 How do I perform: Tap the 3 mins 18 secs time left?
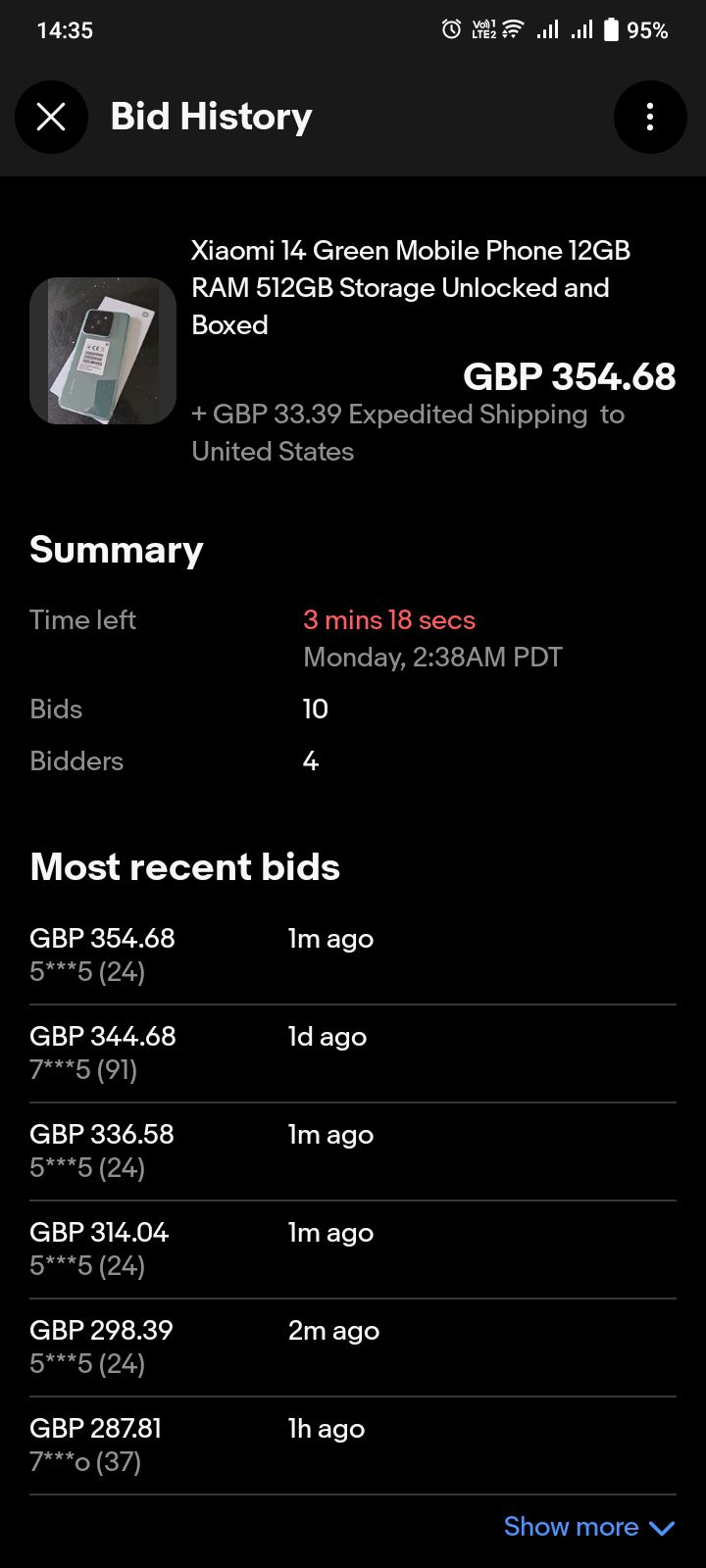(x=389, y=620)
